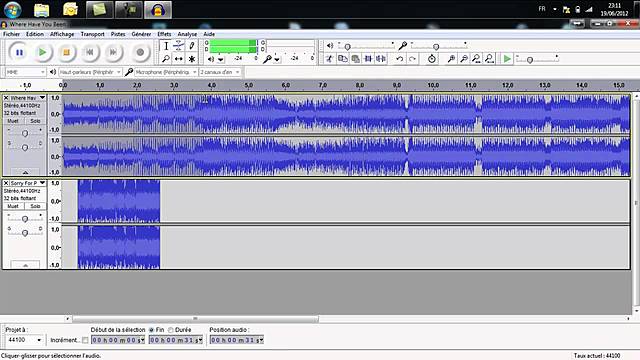Click the input meter microphone icon
640x360 pixels.
(x=267, y=59)
